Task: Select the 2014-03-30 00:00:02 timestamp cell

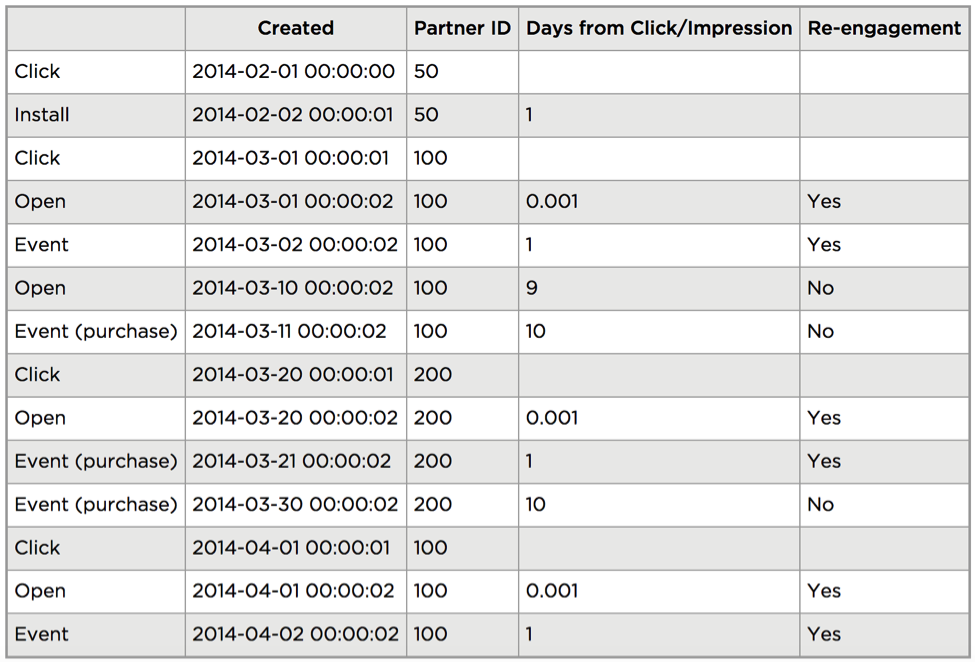Action: coord(295,505)
